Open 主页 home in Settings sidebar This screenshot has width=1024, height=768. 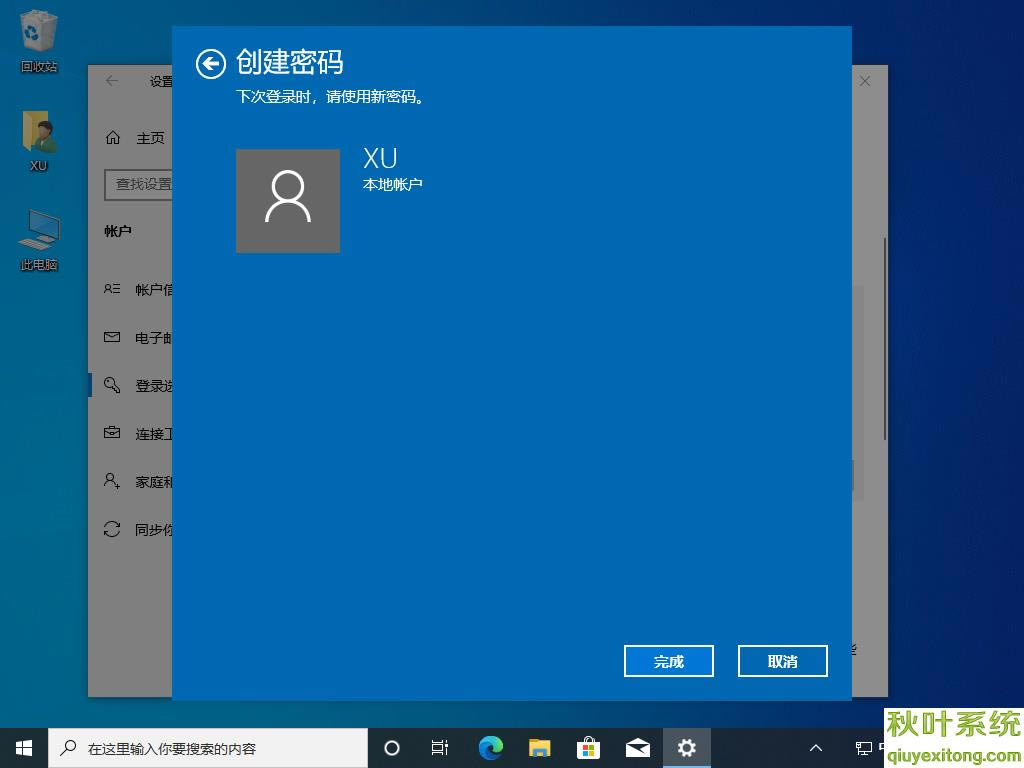(134, 138)
